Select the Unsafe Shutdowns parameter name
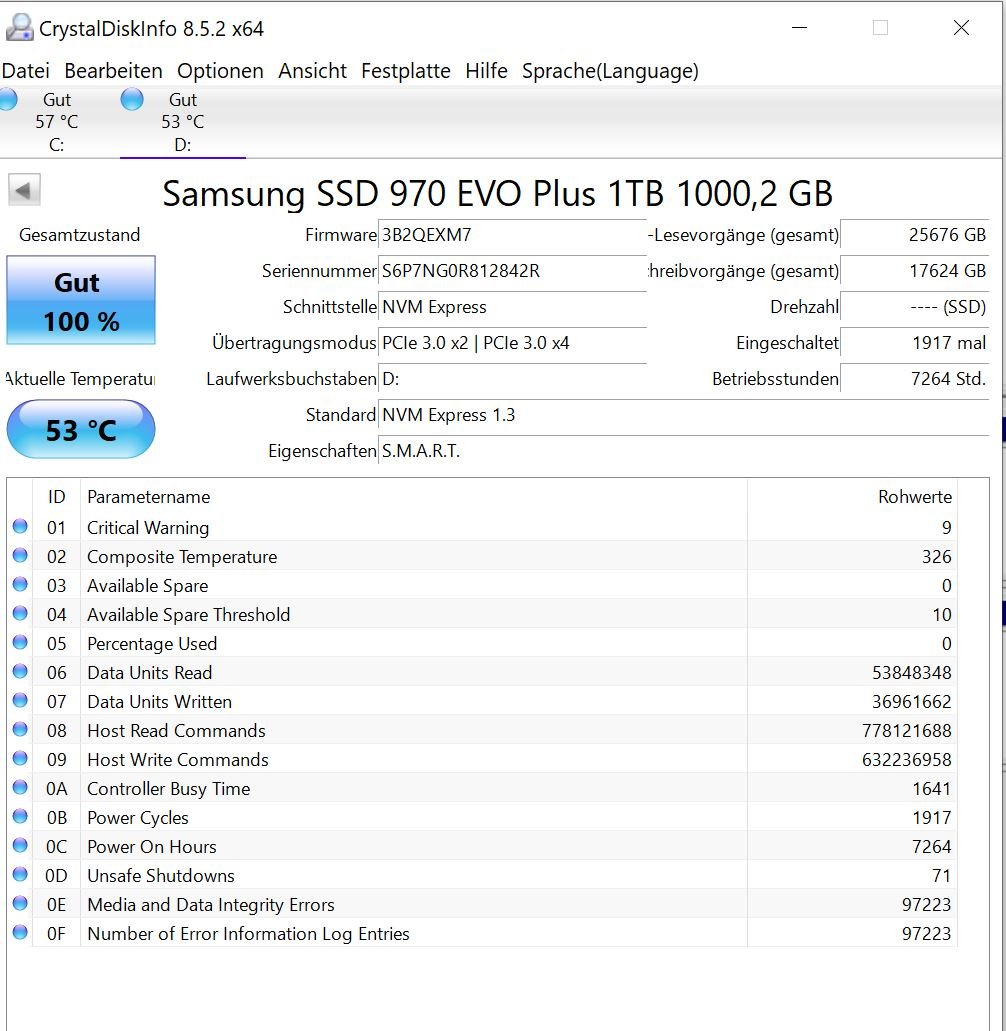Viewport: 1006px width, 1031px height. (160, 876)
